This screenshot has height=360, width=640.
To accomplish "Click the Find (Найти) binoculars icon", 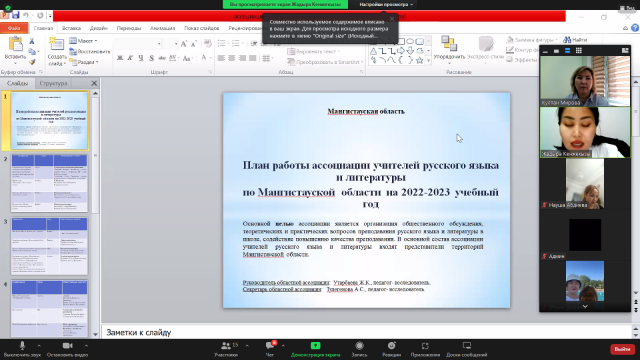I will 567,40.
